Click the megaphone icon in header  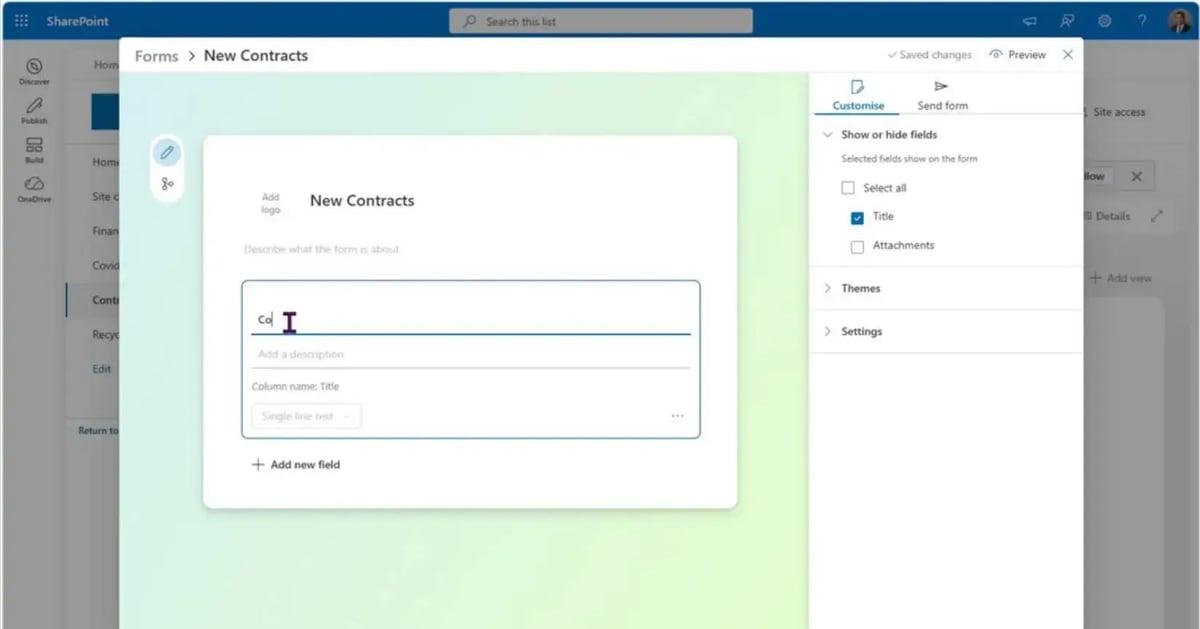click(1030, 21)
